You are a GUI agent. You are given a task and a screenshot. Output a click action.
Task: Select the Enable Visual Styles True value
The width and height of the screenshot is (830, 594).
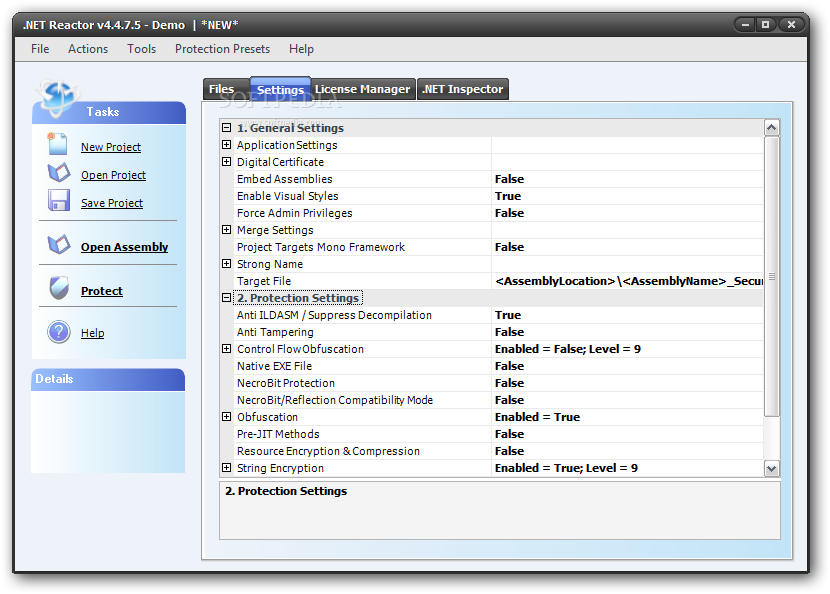point(628,196)
